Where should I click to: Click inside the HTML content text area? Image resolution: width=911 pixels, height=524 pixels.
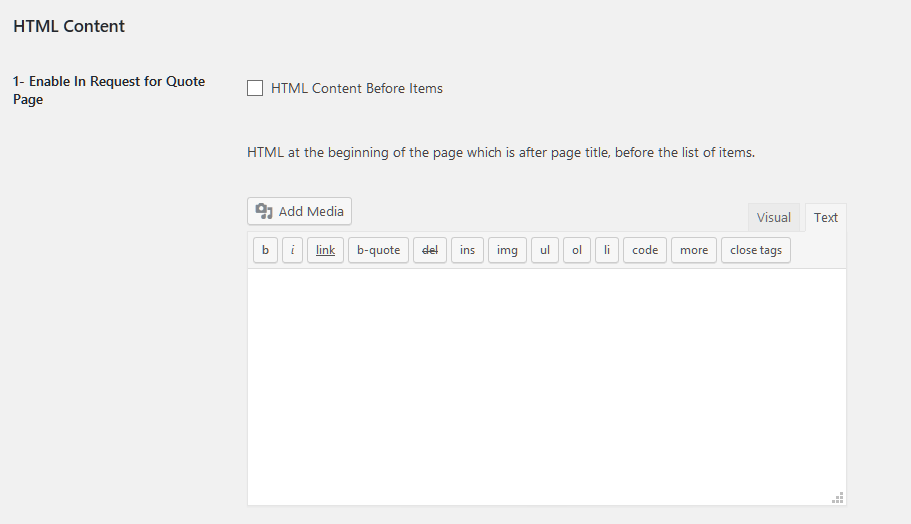(x=547, y=387)
